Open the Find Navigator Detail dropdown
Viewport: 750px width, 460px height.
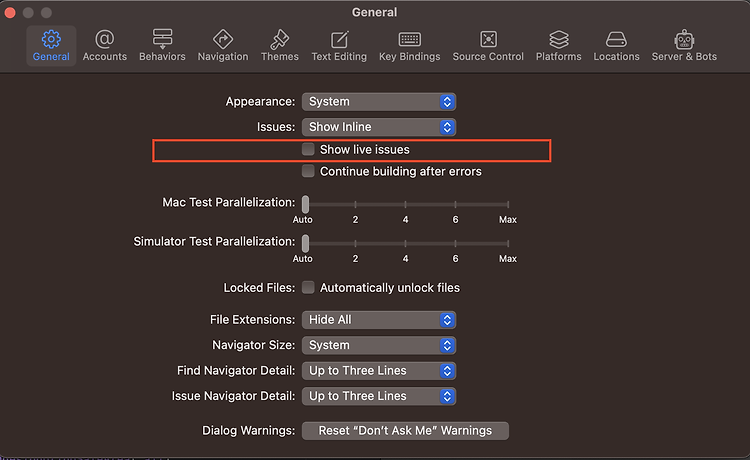pyautogui.click(x=379, y=371)
